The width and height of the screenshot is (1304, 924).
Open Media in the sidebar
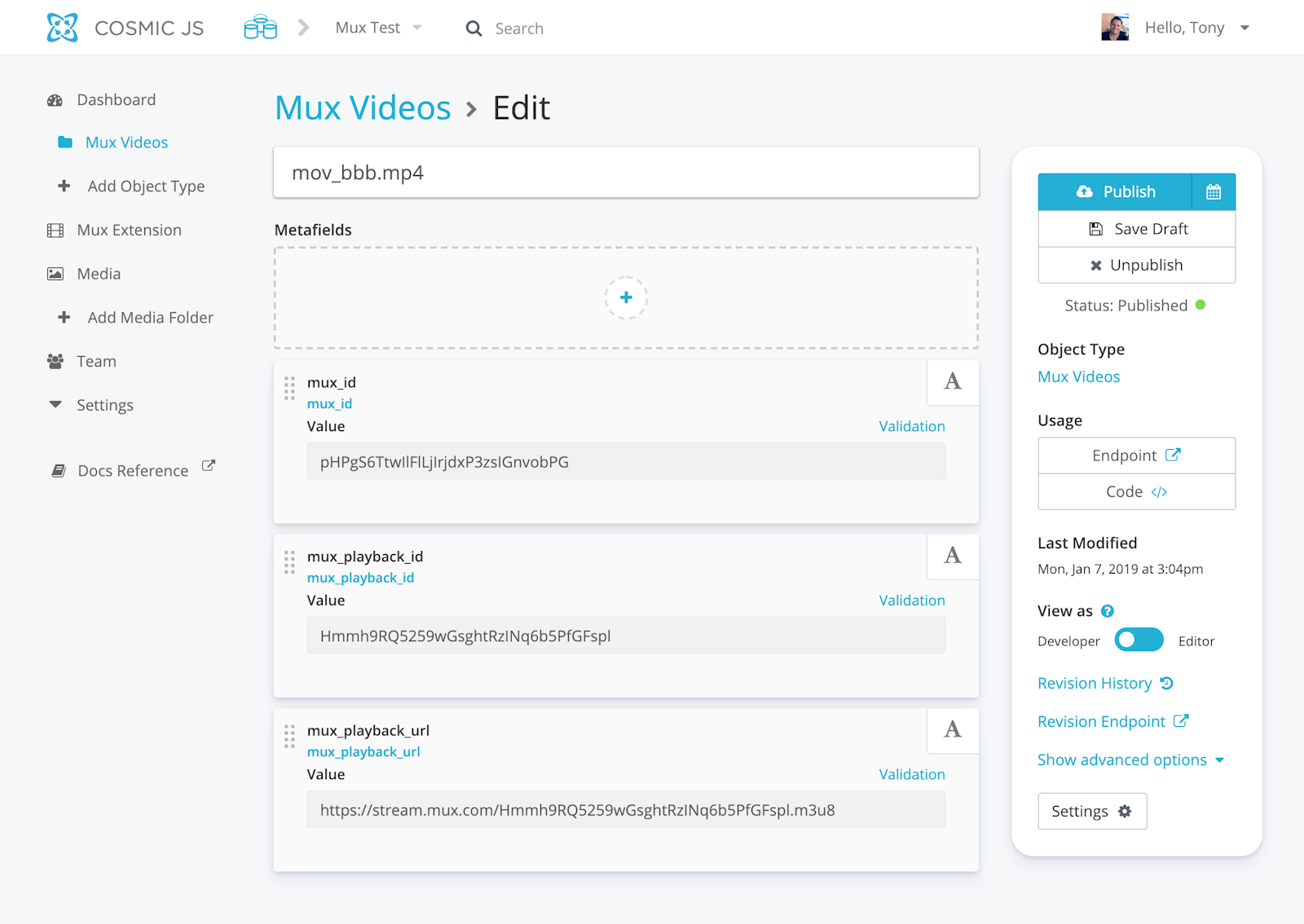click(x=99, y=274)
